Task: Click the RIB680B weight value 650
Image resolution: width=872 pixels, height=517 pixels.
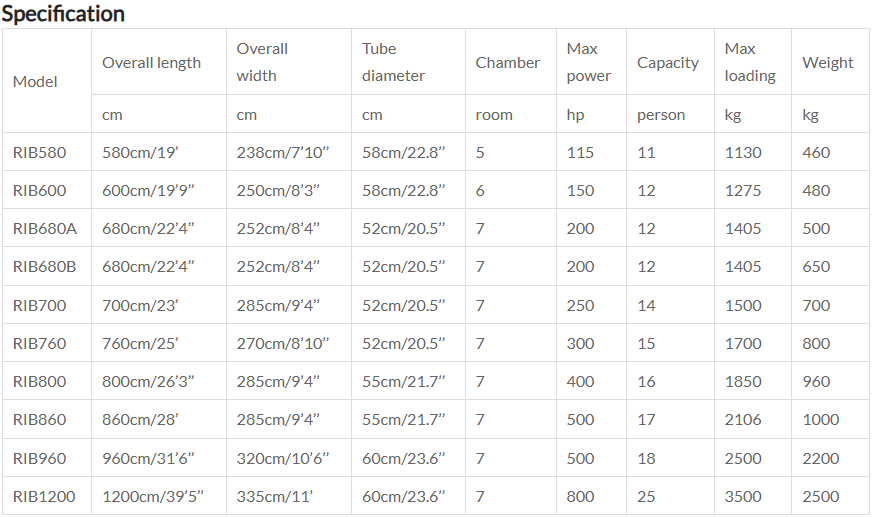Action: (816, 266)
